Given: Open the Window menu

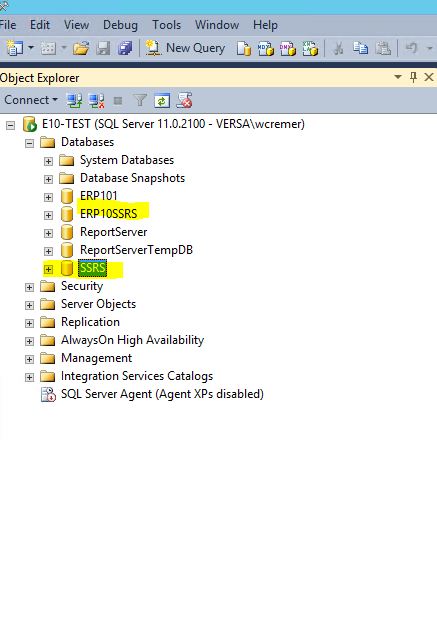Looking at the screenshot, I should pos(217,25).
